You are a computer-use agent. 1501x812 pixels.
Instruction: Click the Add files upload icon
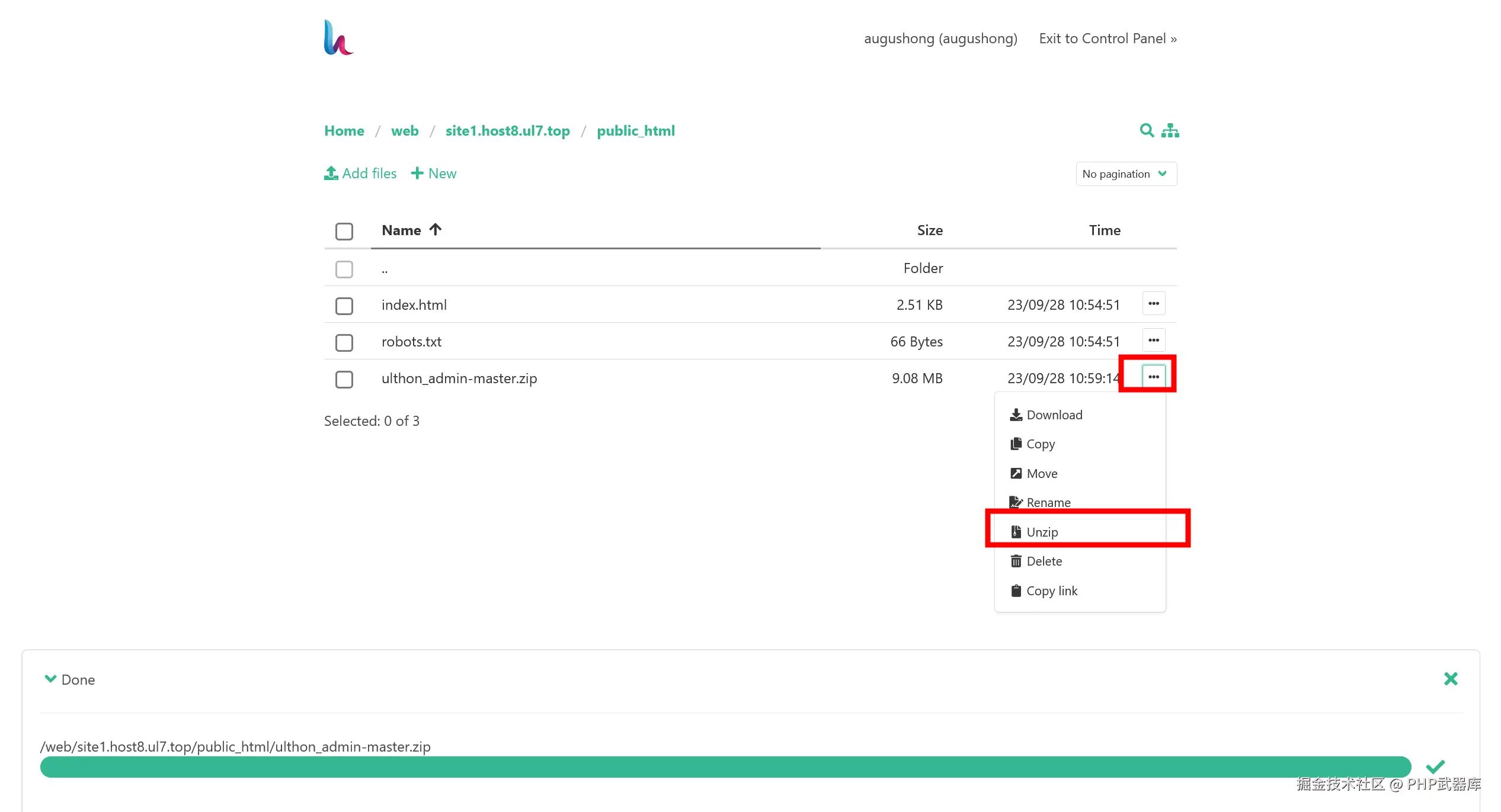[x=331, y=173]
